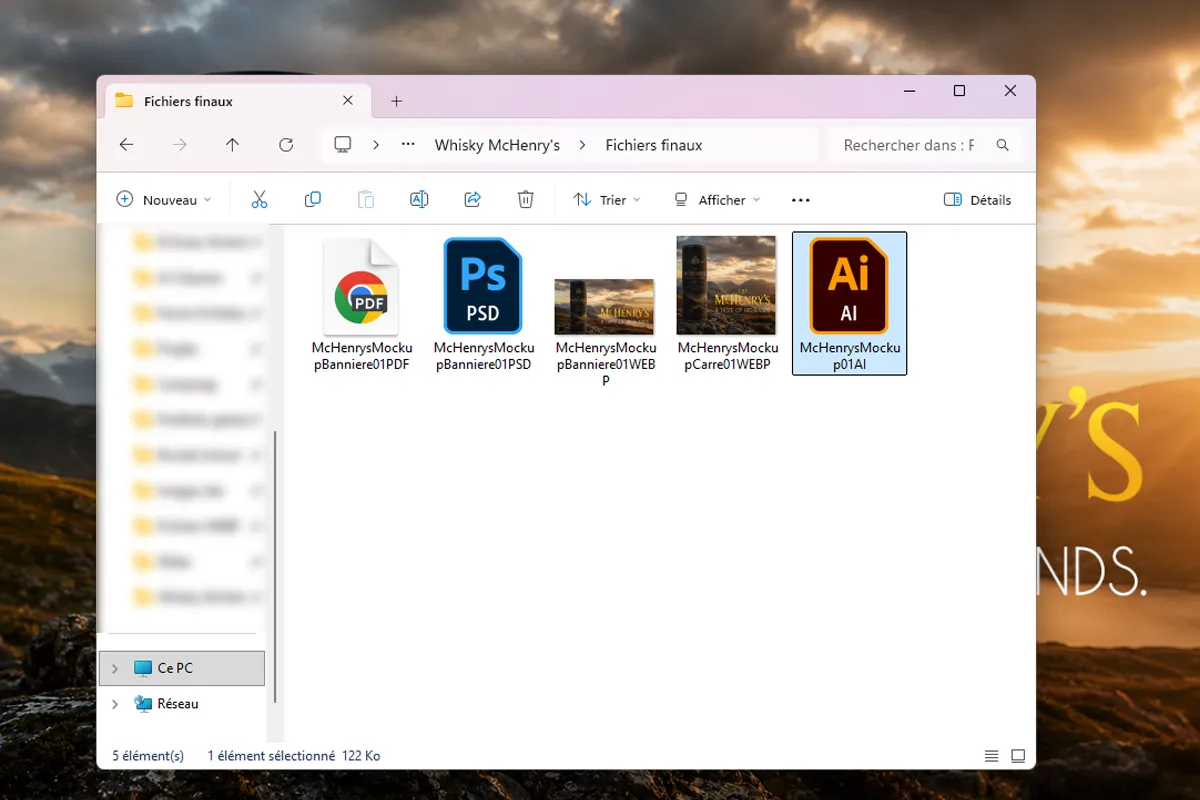Switch to details list view icon in status bar
This screenshot has height=800, width=1200.
[x=991, y=756]
